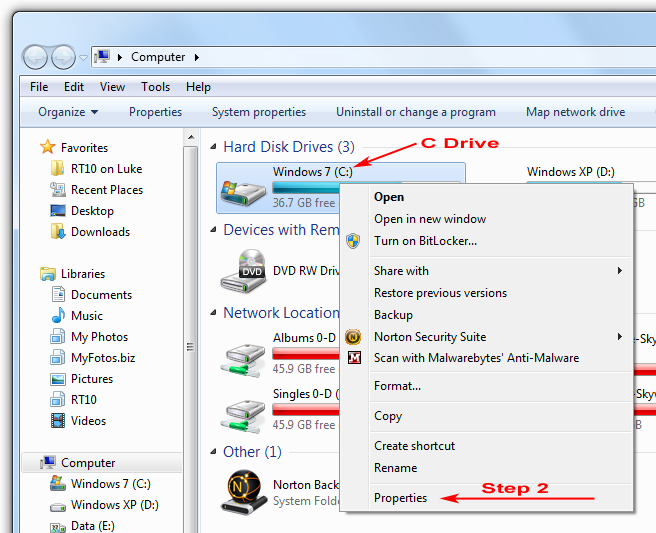656x533 pixels.
Task: Click the Forward navigation arrow button
Action: pyautogui.click(x=64, y=57)
